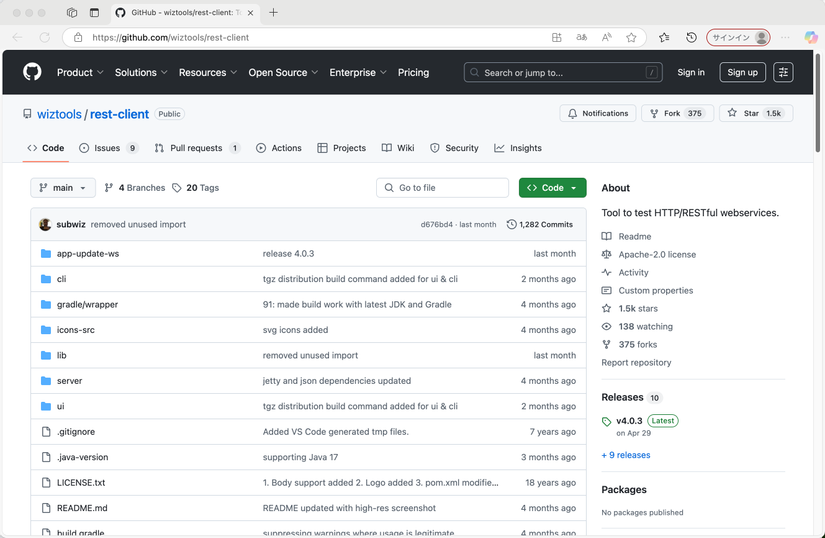
Task: Open the split screen icon in address bar
Action: pos(557,37)
